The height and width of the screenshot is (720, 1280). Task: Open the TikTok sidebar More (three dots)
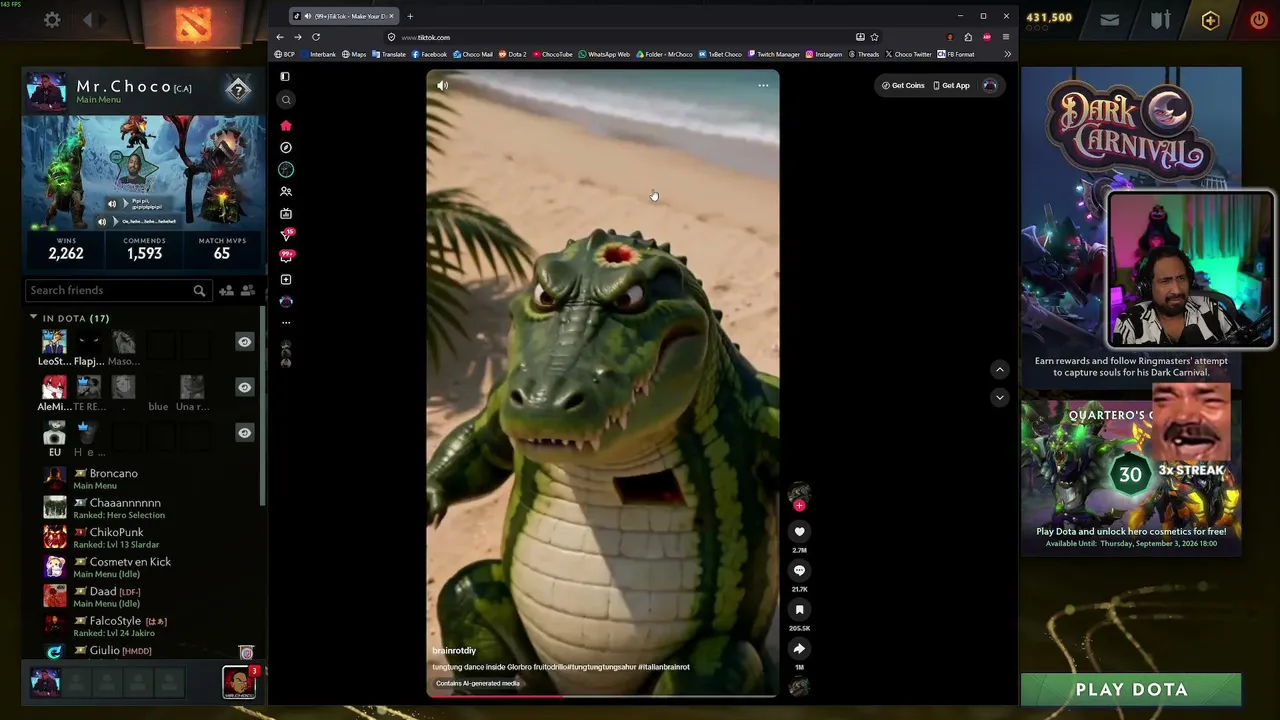(286, 323)
